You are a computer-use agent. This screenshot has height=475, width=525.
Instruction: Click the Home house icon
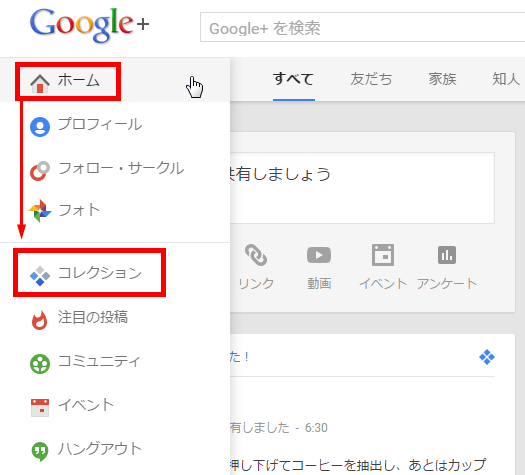(40, 83)
